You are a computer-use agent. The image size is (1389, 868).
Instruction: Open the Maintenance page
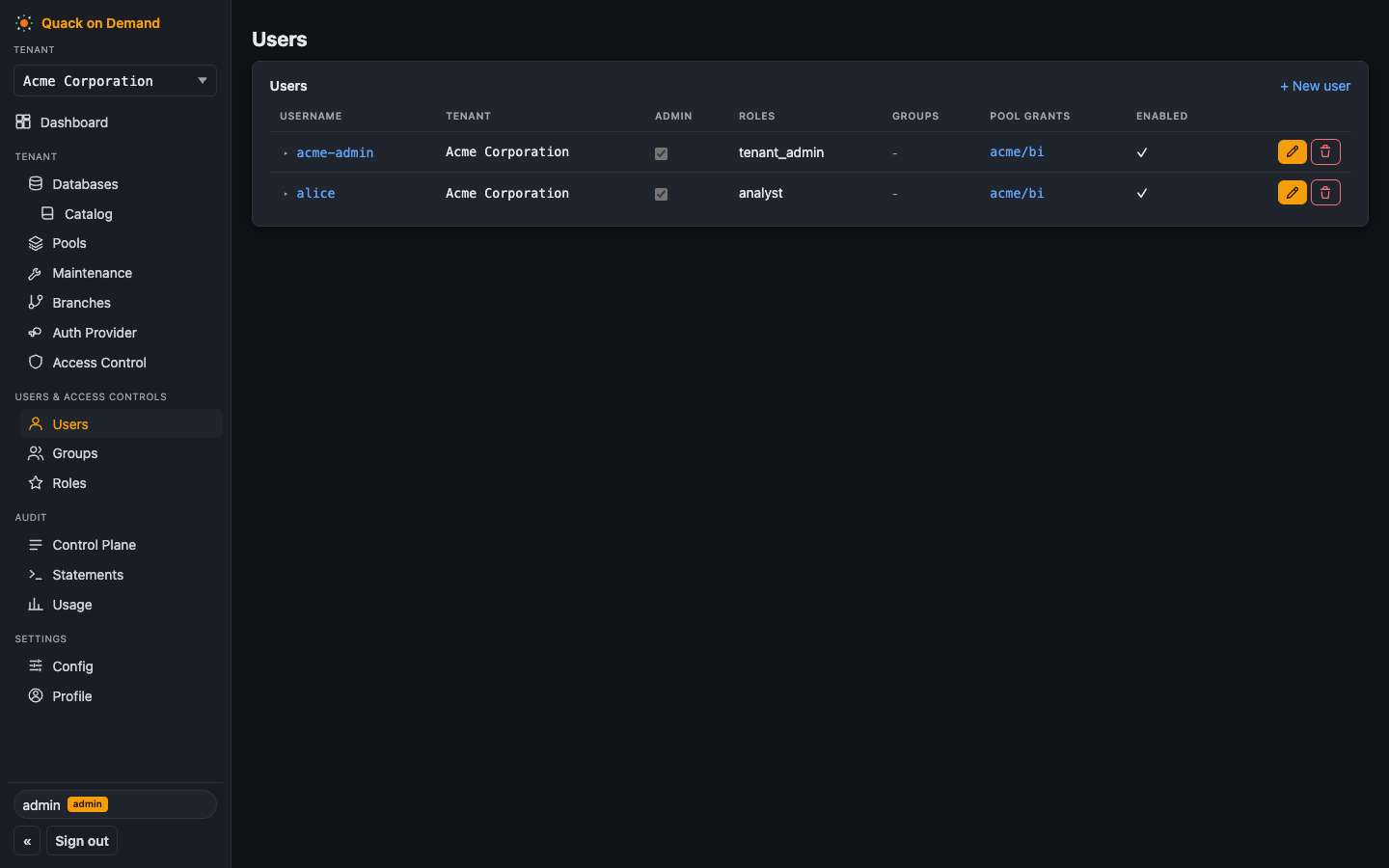click(122, 273)
